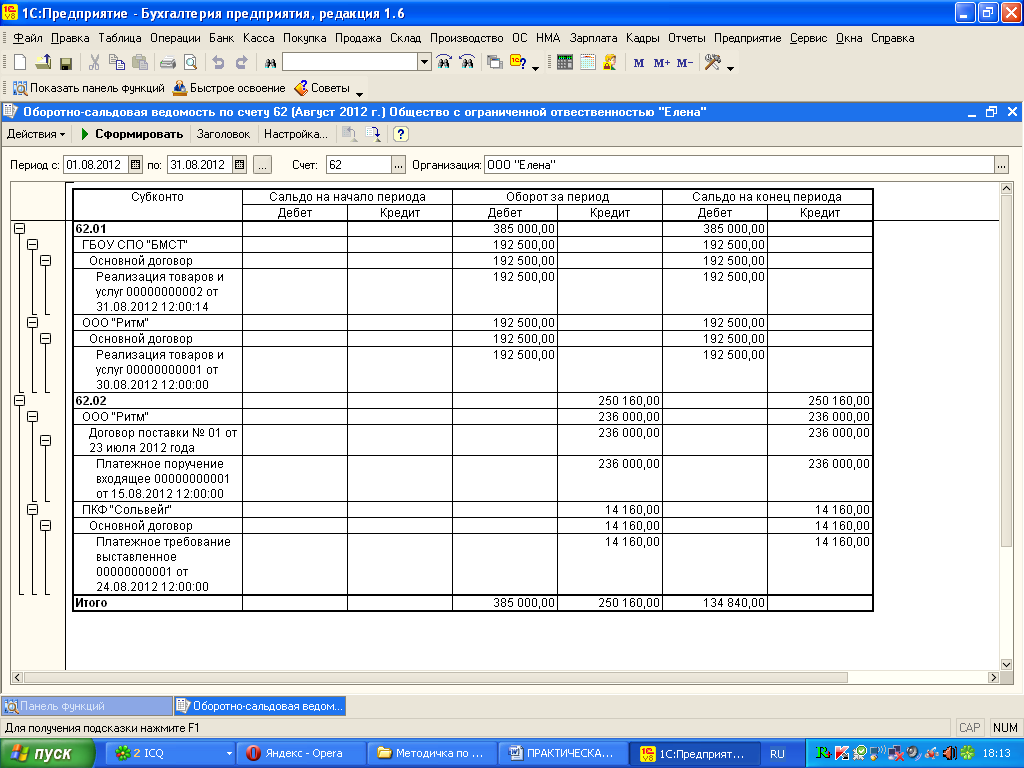Viewport: 1024px width, 768px height.
Task: Click the user with lock icon
Action: [x=610, y=63]
